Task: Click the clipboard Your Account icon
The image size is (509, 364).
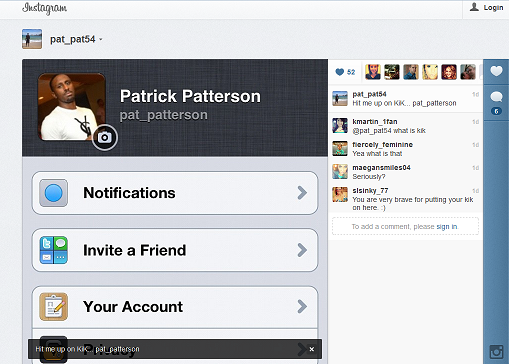Action: (x=53, y=307)
